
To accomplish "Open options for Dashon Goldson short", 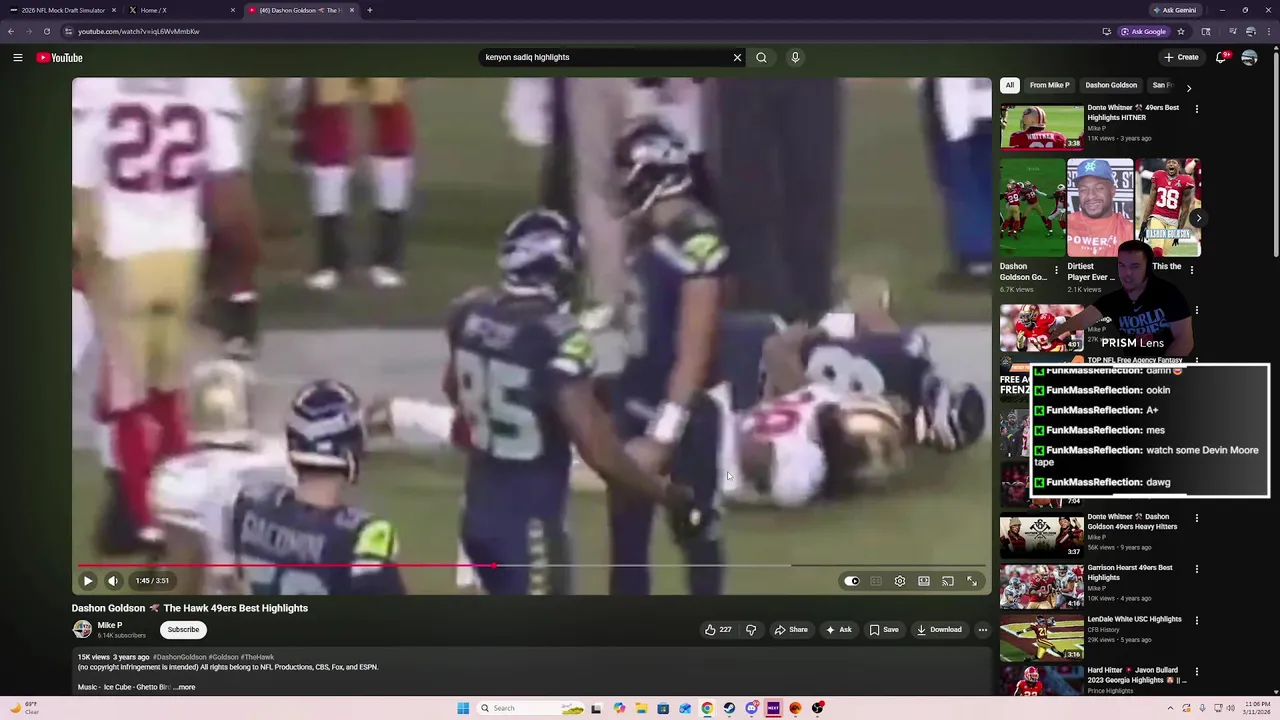I will (1056, 269).
